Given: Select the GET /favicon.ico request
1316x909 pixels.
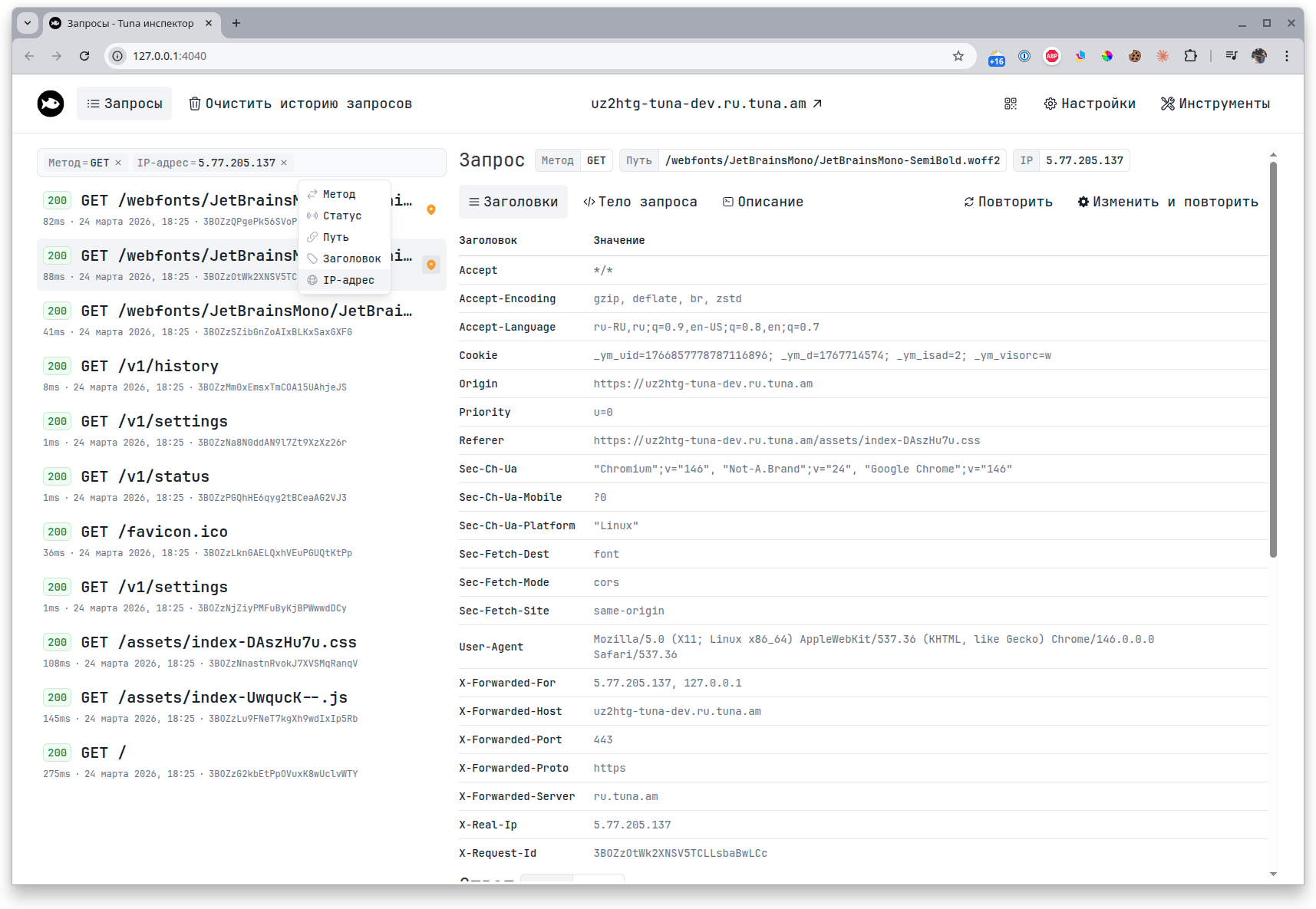Looking at the screenshot, I should (x=154, y=532).
